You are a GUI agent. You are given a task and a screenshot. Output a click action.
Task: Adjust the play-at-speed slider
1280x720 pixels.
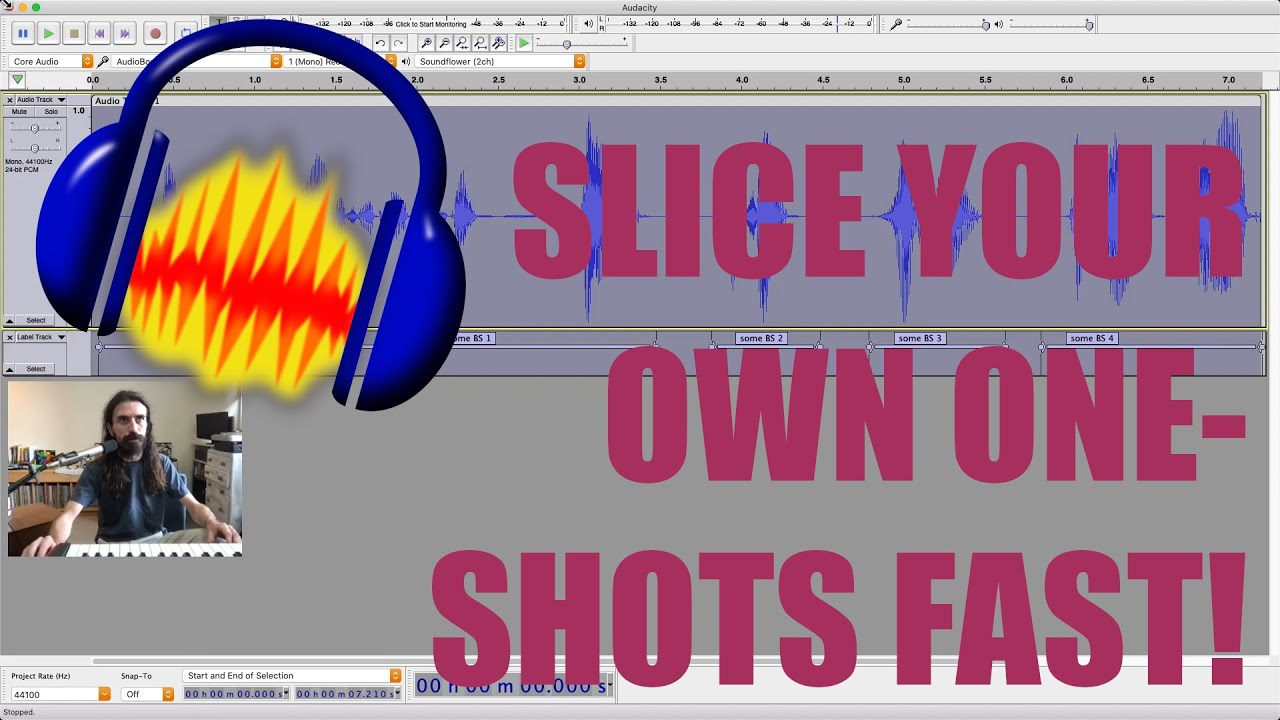pos(581,43)
